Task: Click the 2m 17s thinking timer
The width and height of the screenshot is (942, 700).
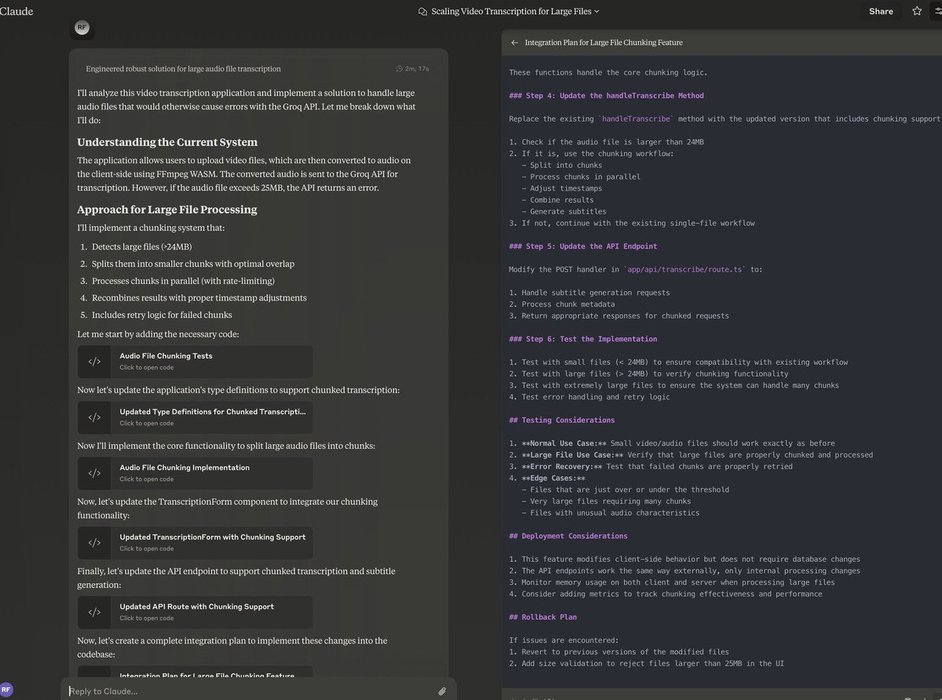Action: (413, 69)
